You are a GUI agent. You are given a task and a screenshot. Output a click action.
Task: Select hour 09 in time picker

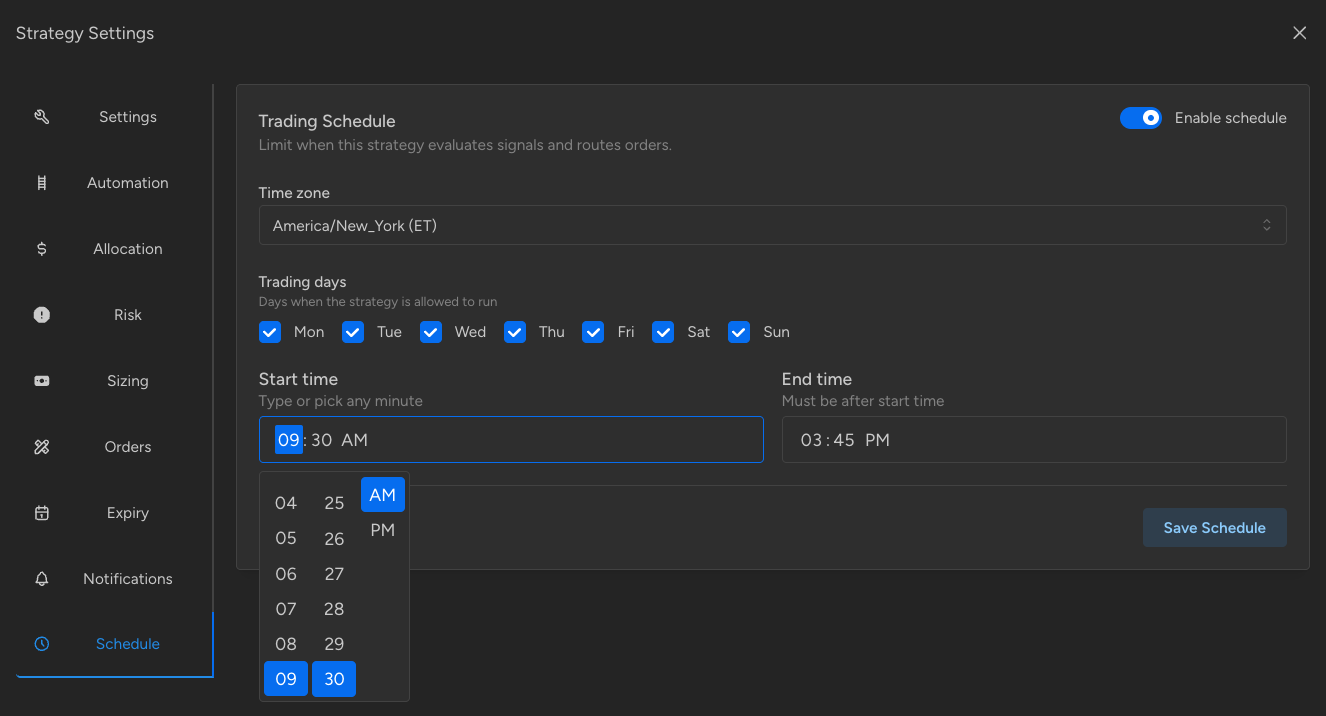pyautogui.click(x=286, y=679)
